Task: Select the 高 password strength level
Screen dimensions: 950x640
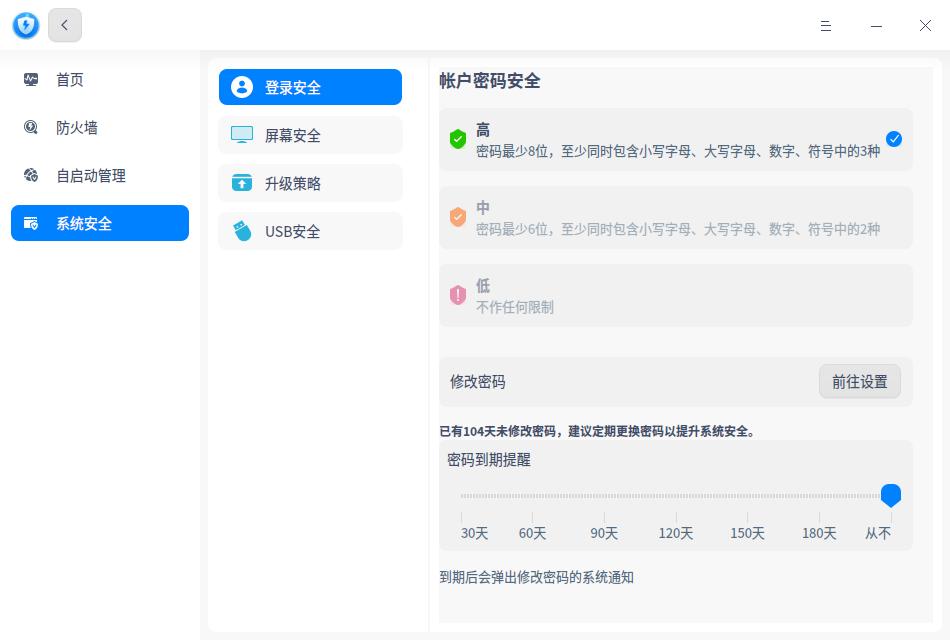Action: pyautogui.click(x=676, y=139)
